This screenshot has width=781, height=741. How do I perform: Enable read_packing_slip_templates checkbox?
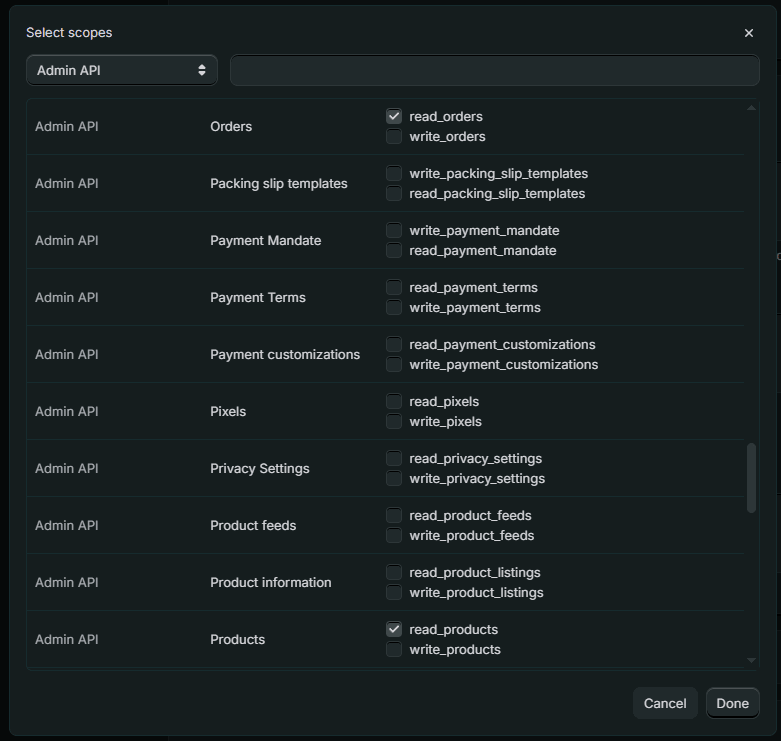[394, 193]
